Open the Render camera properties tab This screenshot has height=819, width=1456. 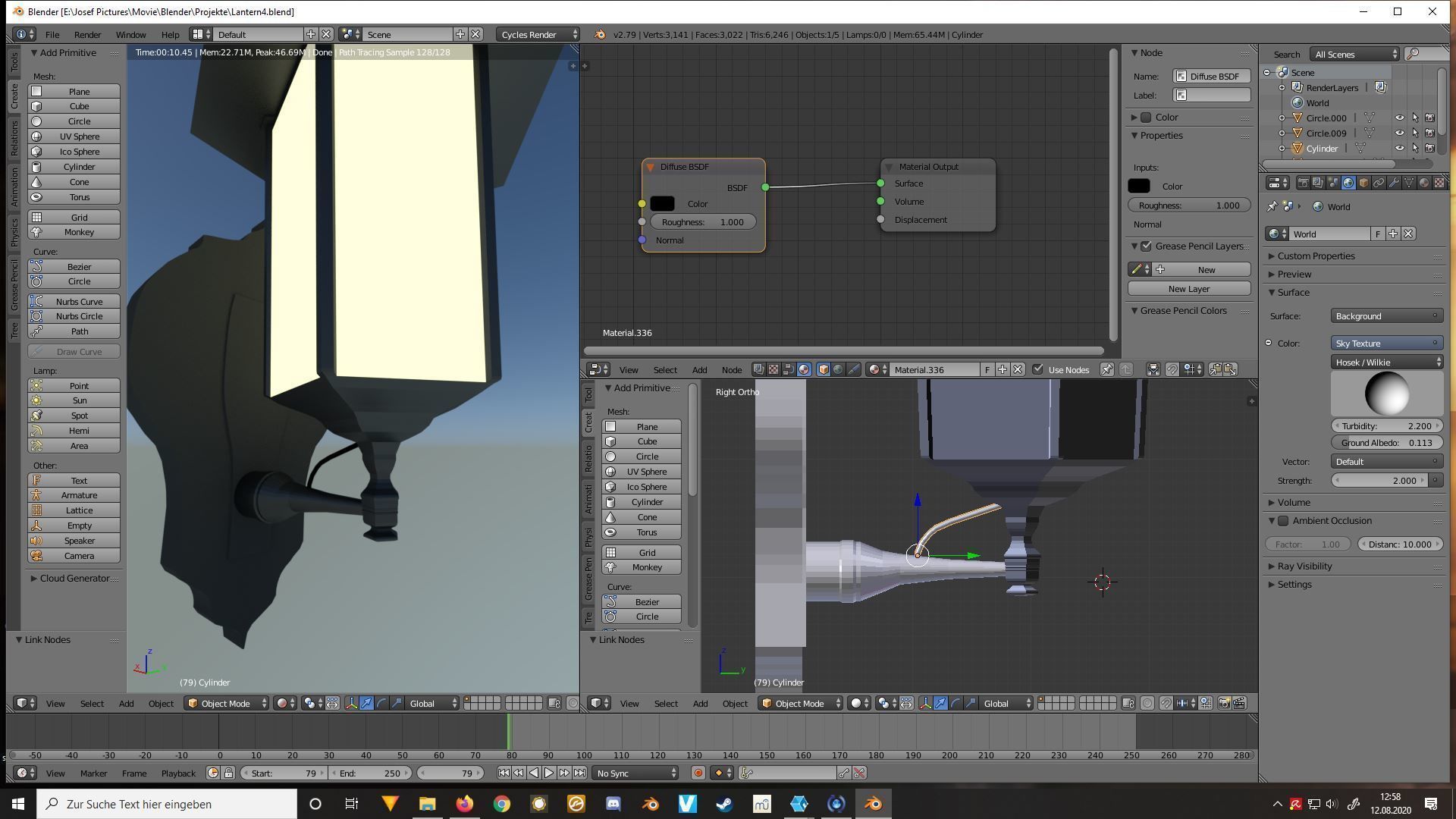click(x=1303, y=183)
